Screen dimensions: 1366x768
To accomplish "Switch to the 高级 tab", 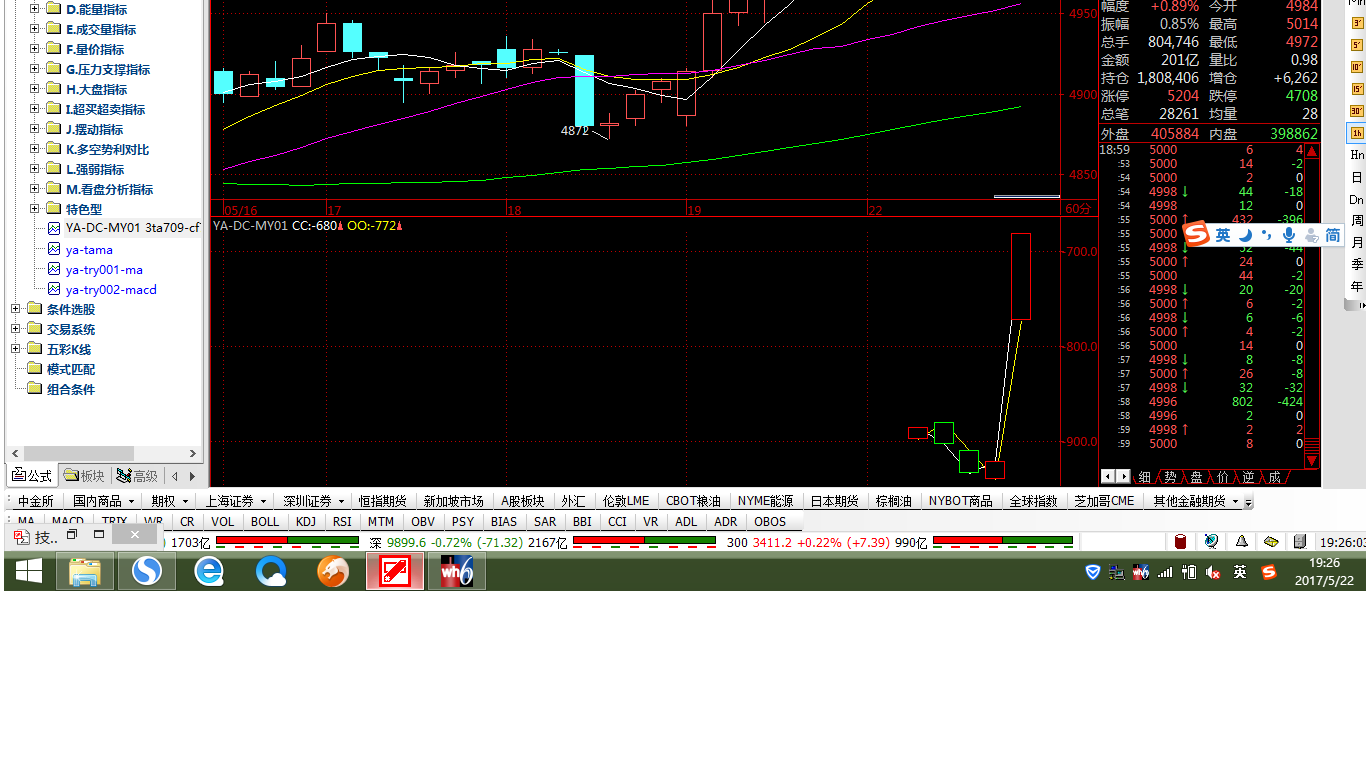I will coord(137,476).
